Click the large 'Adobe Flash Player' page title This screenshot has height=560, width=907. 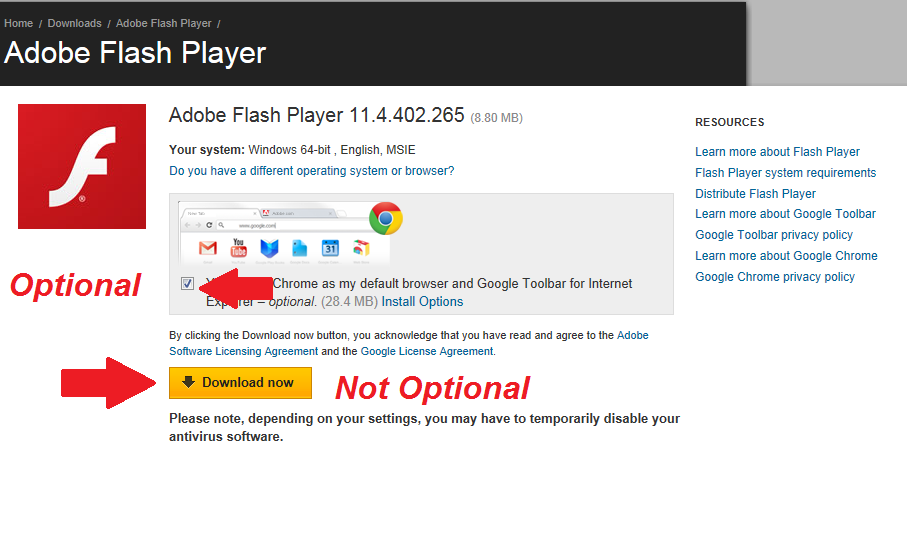(135, 53)
